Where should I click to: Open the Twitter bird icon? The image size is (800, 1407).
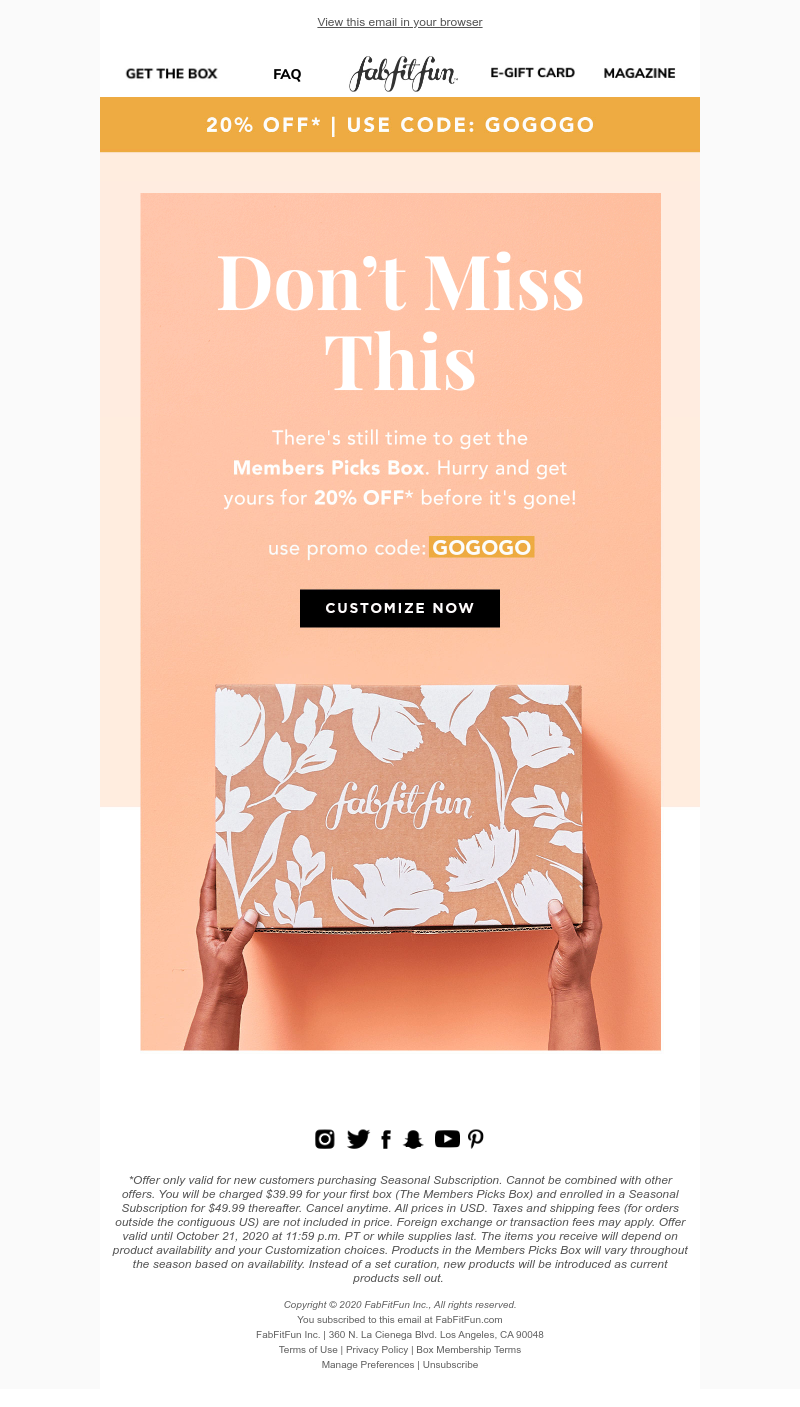358,1139
